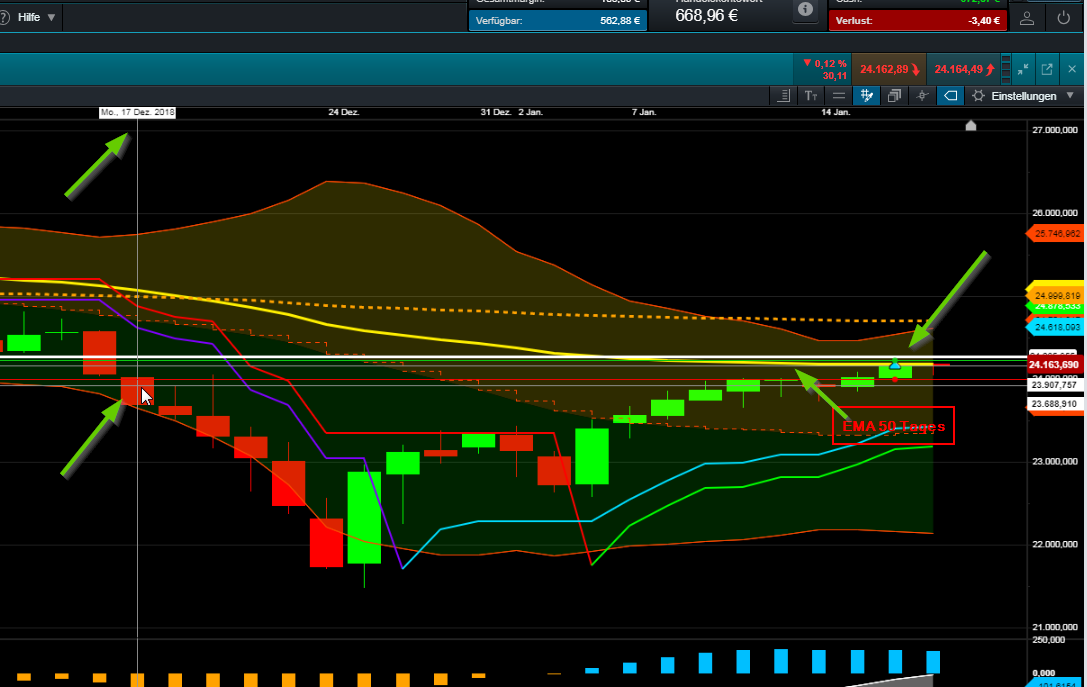Click the buy price 24.164,49

point(964,69)
